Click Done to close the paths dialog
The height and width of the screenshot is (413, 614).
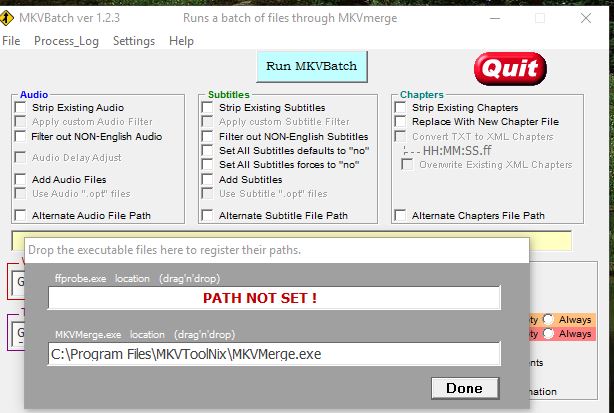[x=465, y=388]
